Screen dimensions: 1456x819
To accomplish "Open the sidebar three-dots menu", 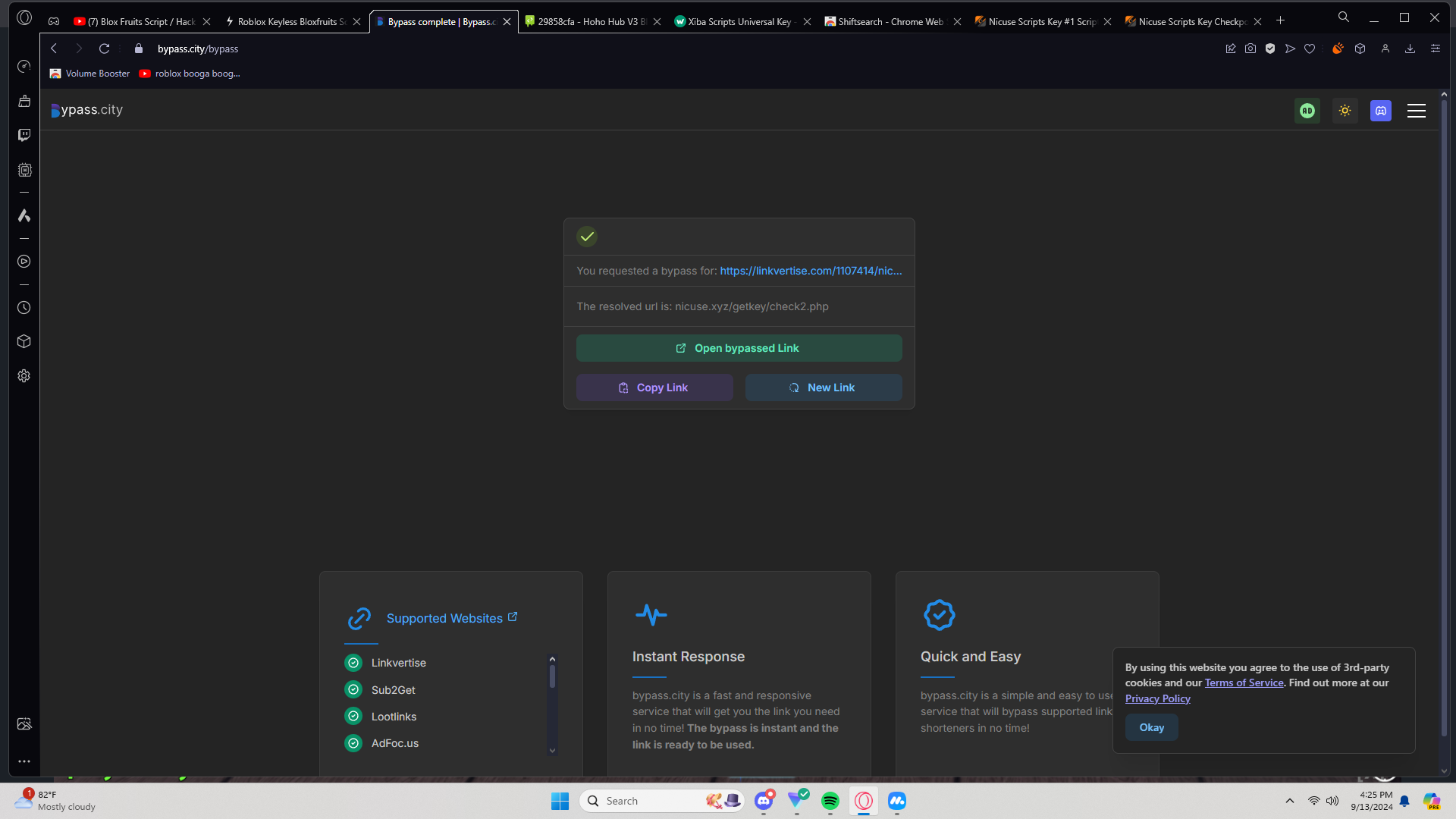I will [24, 761].
